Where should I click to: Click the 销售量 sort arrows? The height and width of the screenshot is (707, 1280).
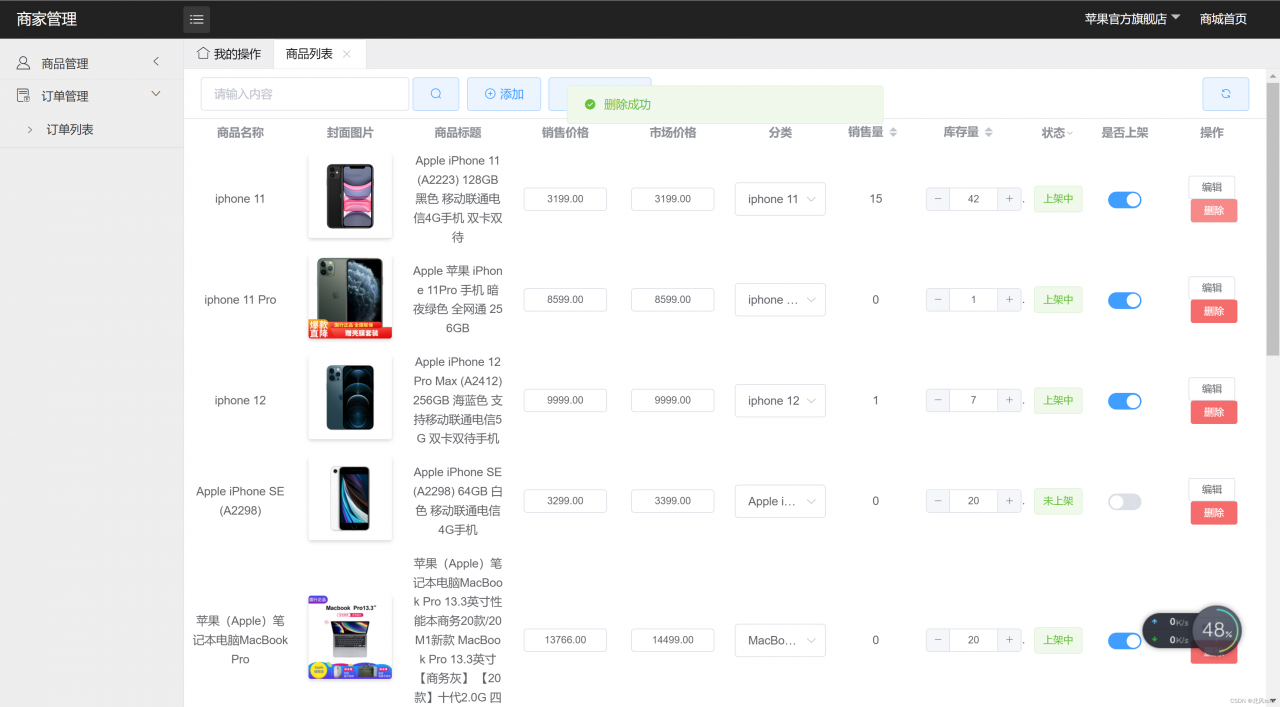(x=893, y=132)
